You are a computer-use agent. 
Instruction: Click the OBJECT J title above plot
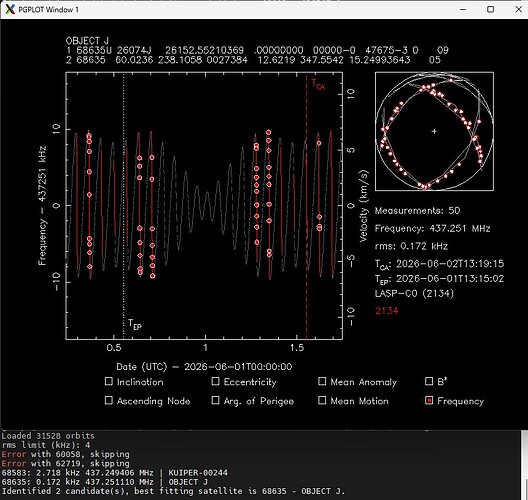(87, 41)
